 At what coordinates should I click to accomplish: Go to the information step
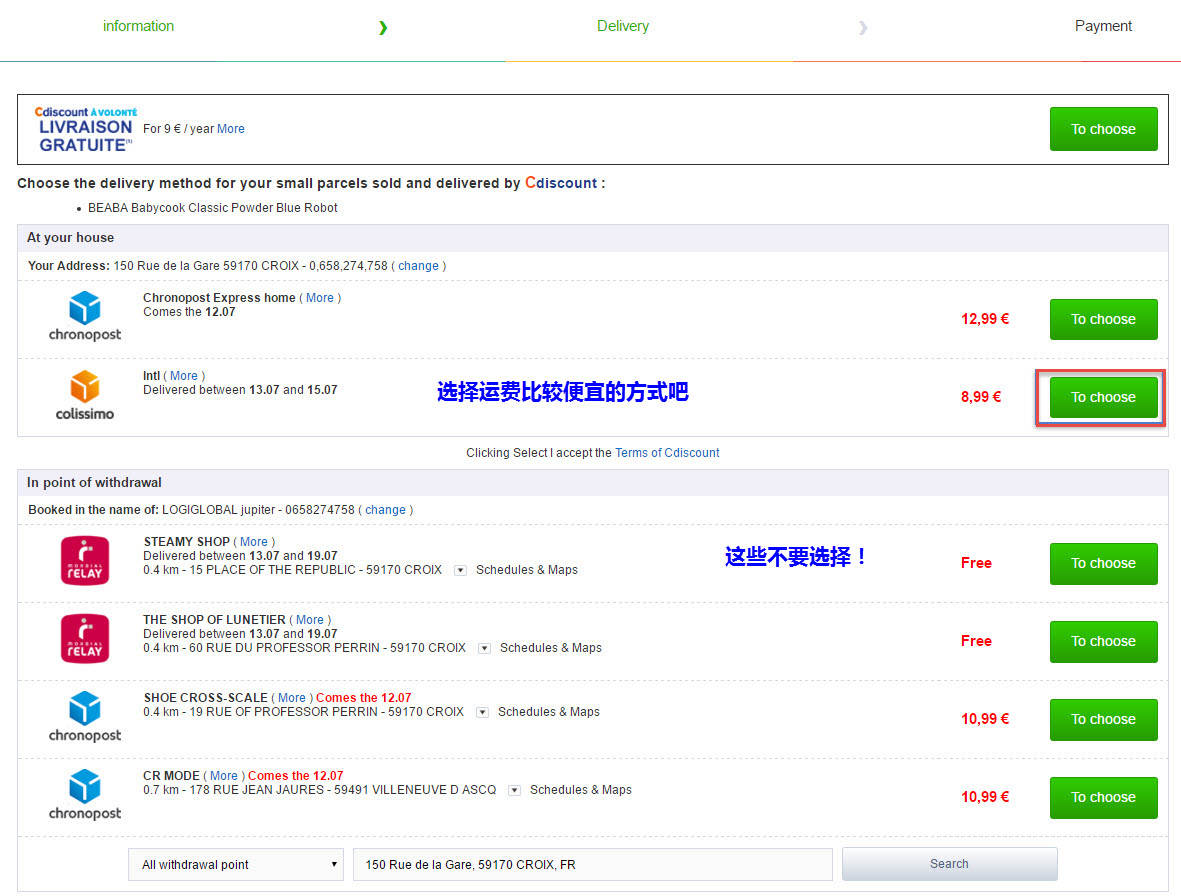point(139,26)
